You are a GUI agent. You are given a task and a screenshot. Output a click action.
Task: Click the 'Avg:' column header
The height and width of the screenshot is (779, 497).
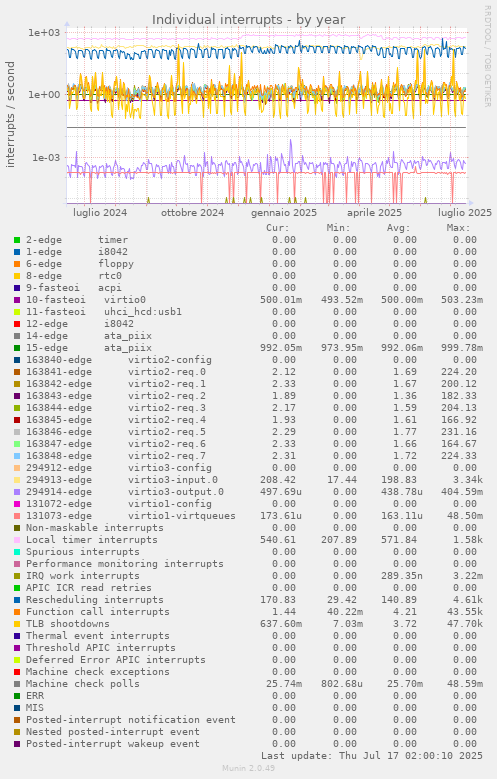click(x=399, y=228)
